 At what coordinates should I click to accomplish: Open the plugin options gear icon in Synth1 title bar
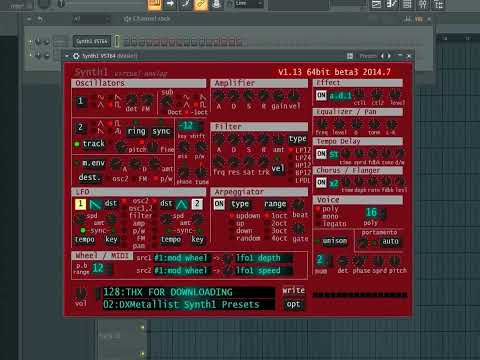pyautogui.click(x=76, y=56)
